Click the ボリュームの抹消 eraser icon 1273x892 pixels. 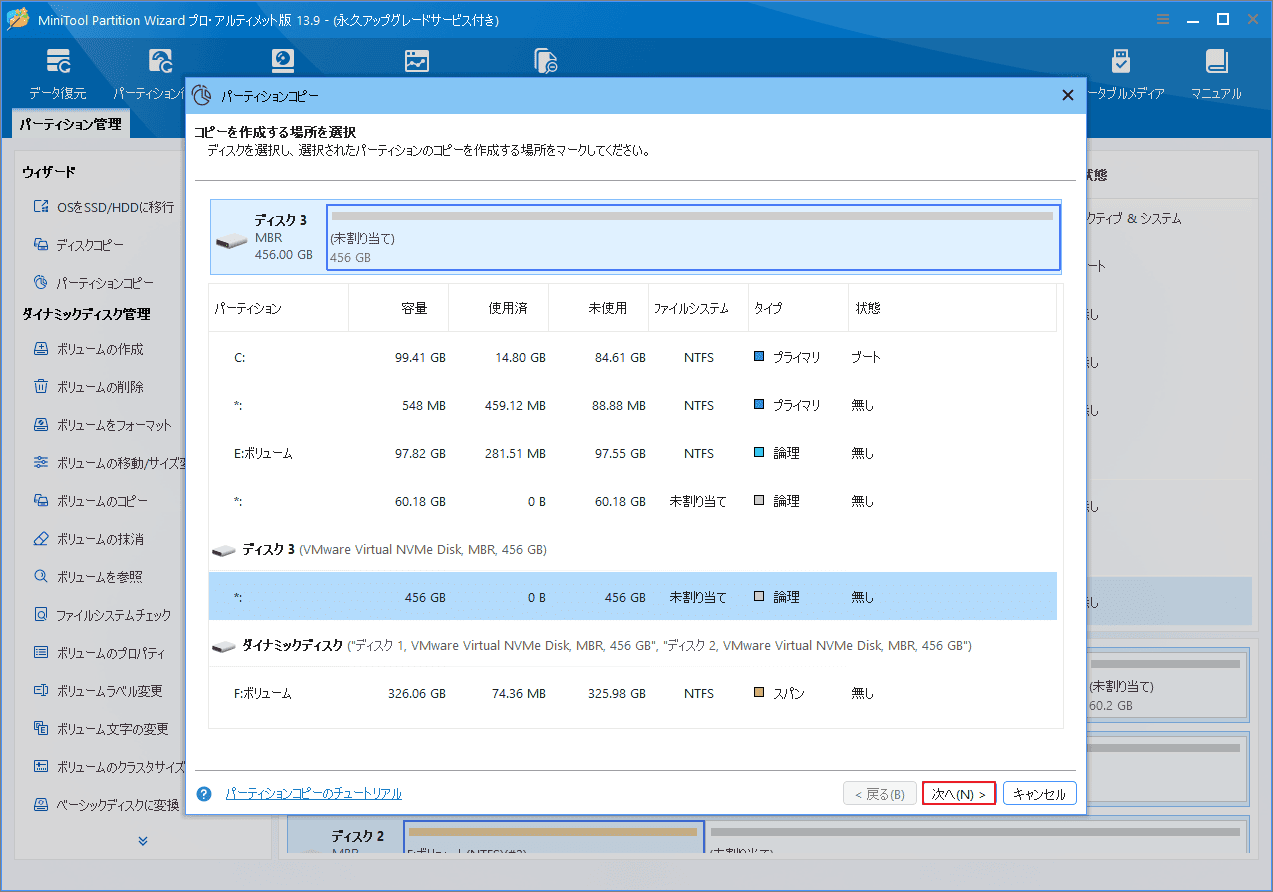pos(41,539)
